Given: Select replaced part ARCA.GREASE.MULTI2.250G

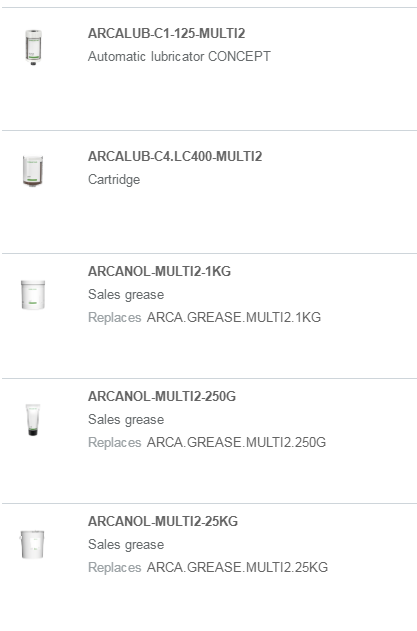Looking at the screenshot, I should tap(236, 443).
